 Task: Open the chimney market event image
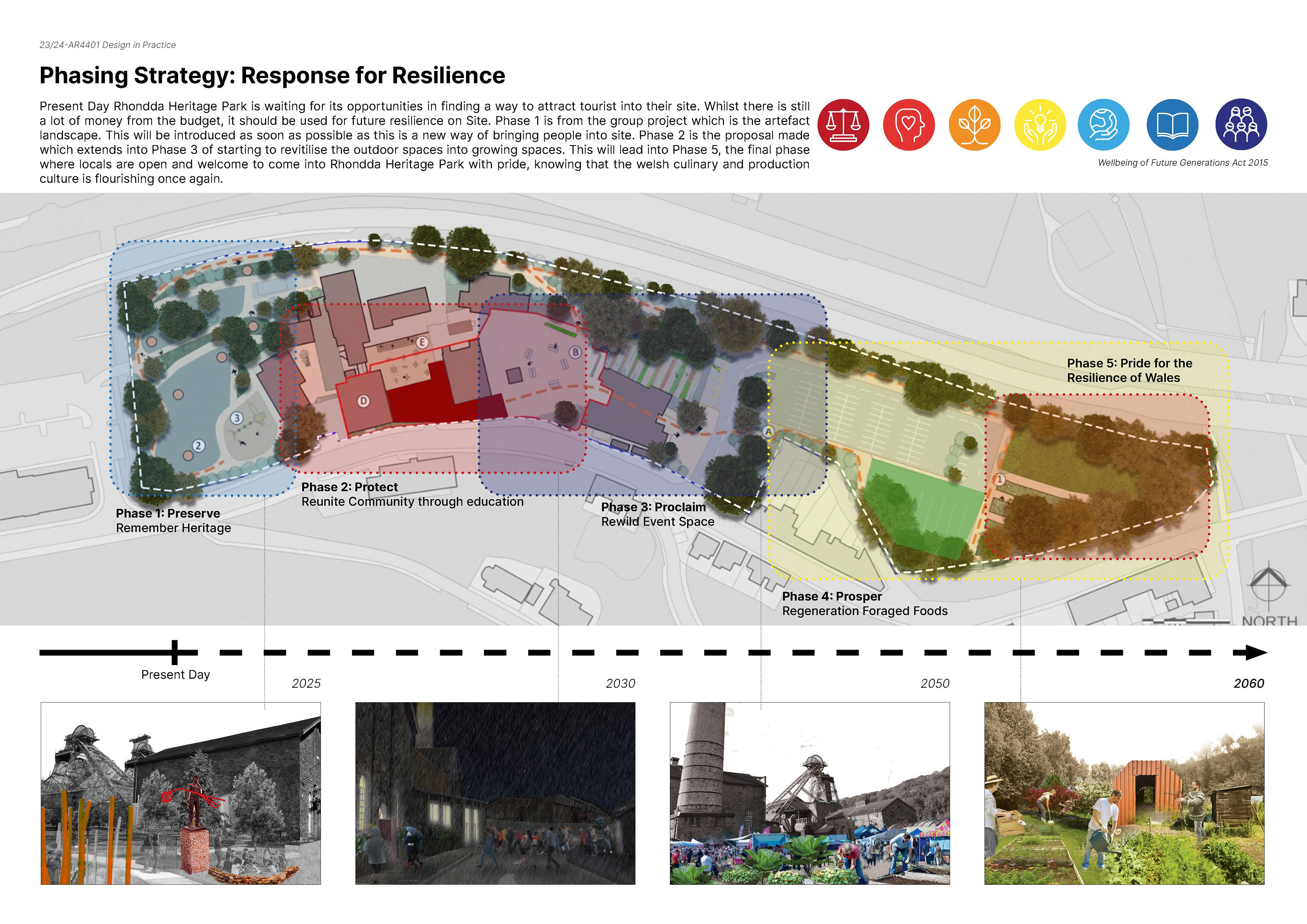click(809, 793)
